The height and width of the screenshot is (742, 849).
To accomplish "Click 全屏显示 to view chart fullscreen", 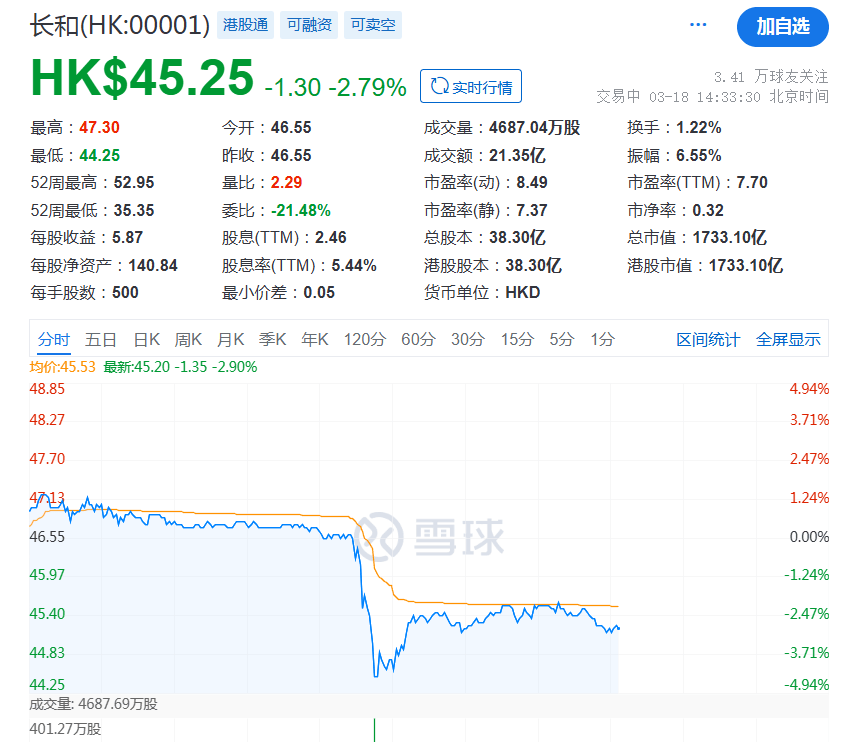I will (x=788, y=339).
